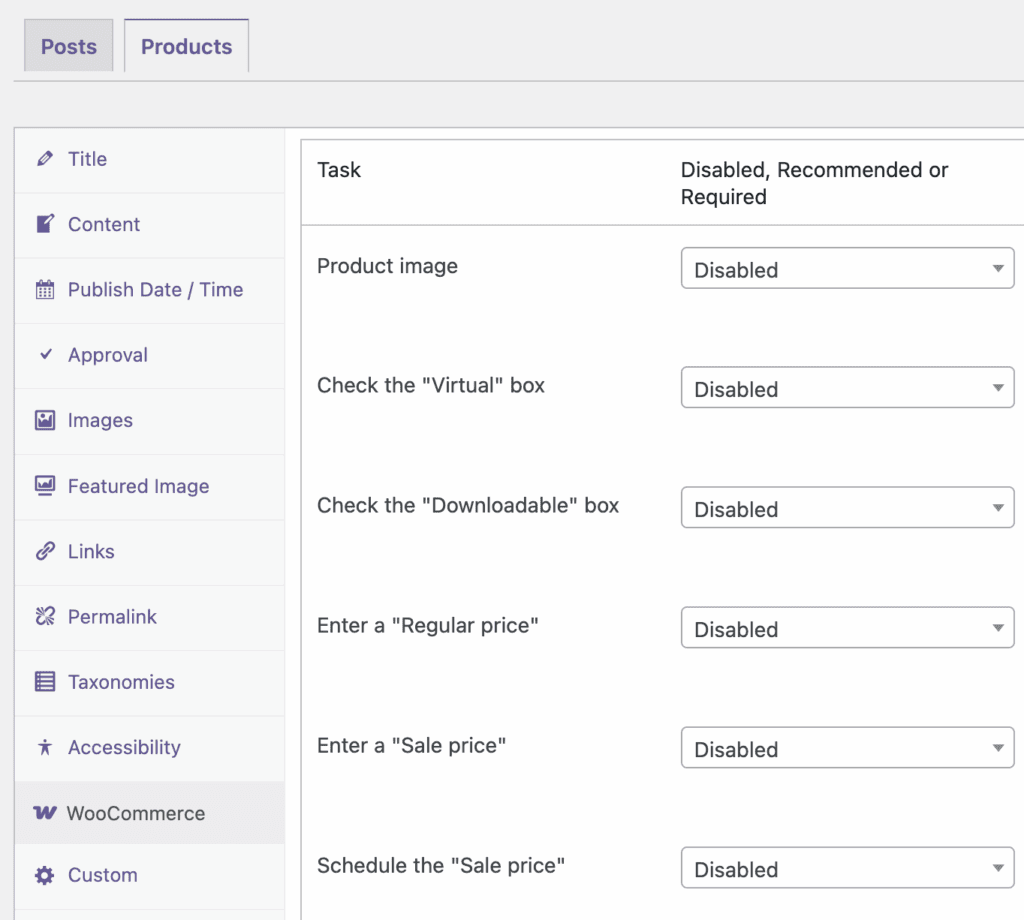Select the chain-link icon beside Links
Viewport: 1024px width, 920px height.
[44, 551]
